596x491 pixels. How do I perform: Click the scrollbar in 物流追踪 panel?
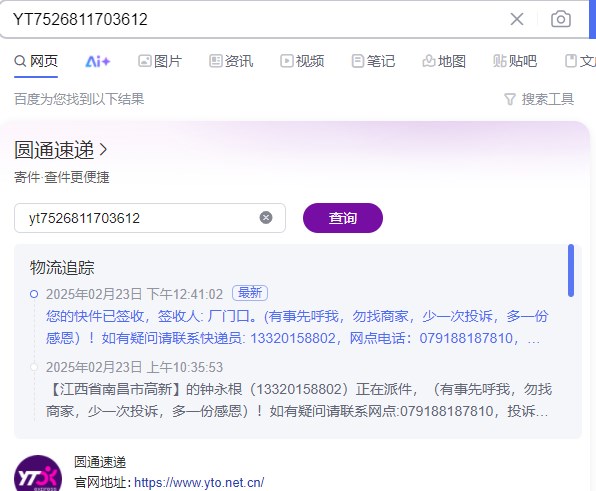point(571,270)
